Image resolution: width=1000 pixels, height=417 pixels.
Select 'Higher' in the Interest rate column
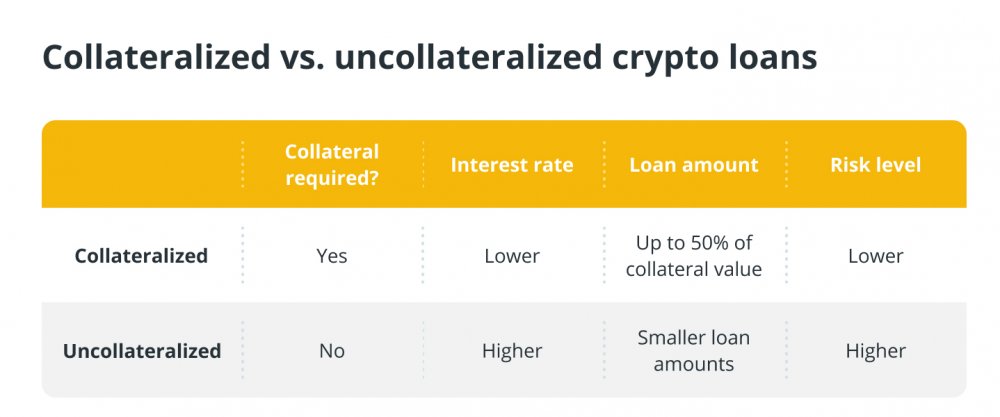click(x=512, y=351)
